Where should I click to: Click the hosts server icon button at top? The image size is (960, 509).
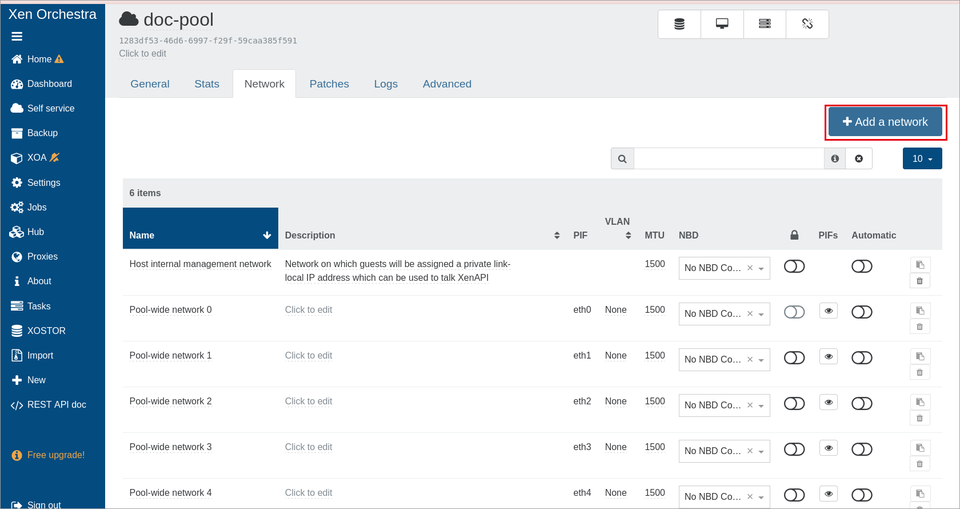tap(765, 24)
